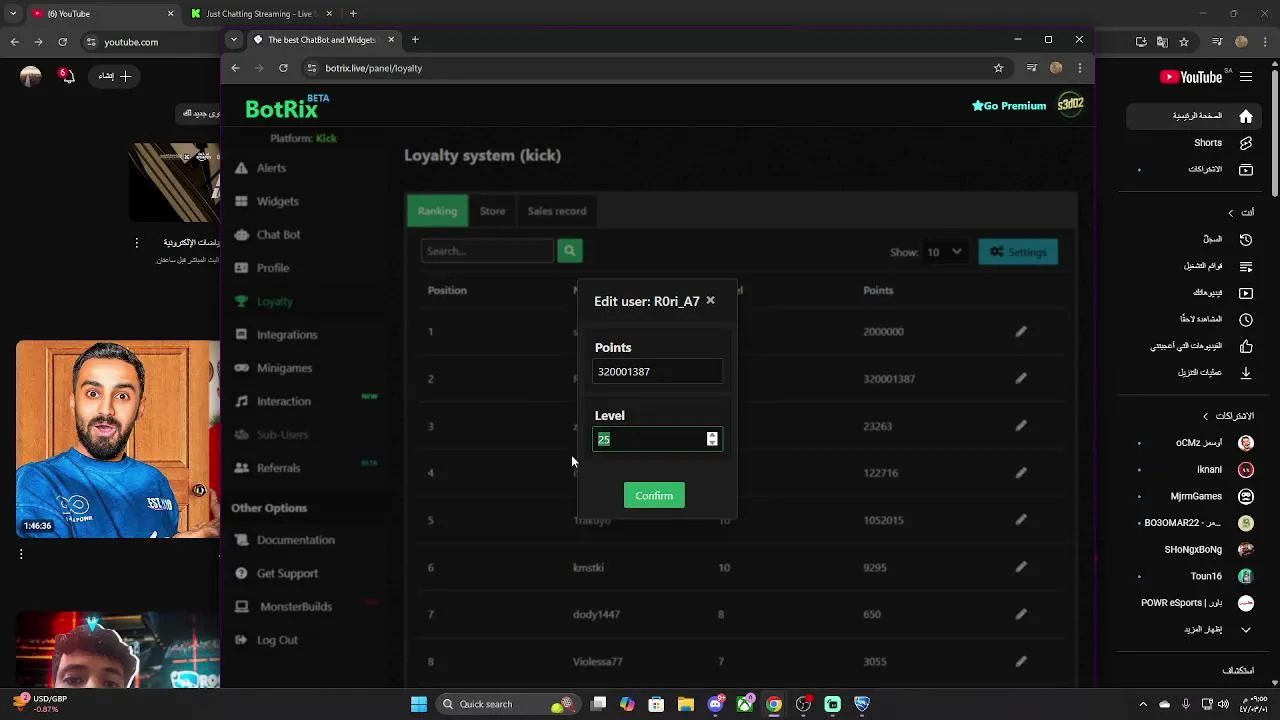Switch to the Sales record tab
This screenshot has width=1280, height=720.
pos(557,211)
